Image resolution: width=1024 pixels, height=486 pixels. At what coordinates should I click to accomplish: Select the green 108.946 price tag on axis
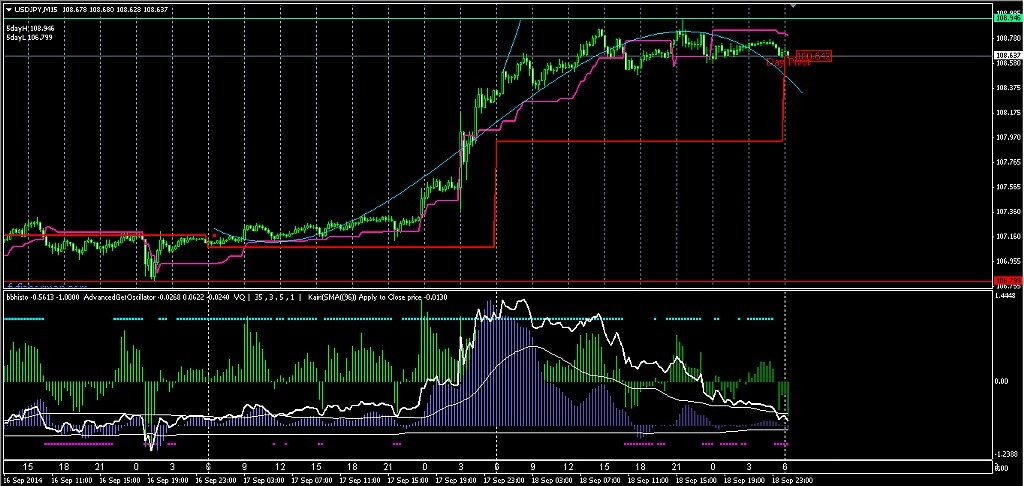[1008, 19]
